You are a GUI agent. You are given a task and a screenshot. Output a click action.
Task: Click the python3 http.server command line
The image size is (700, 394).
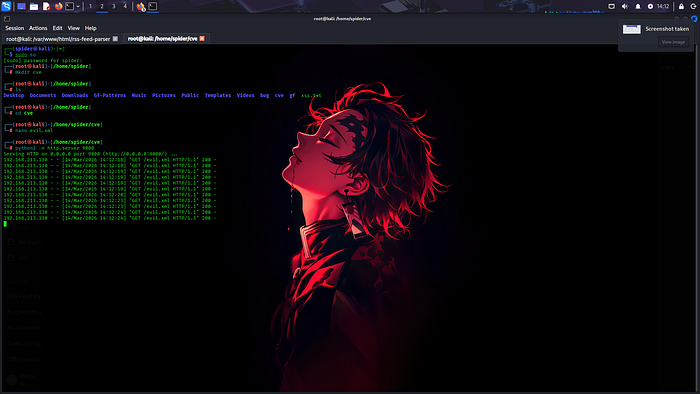point(54,148)
